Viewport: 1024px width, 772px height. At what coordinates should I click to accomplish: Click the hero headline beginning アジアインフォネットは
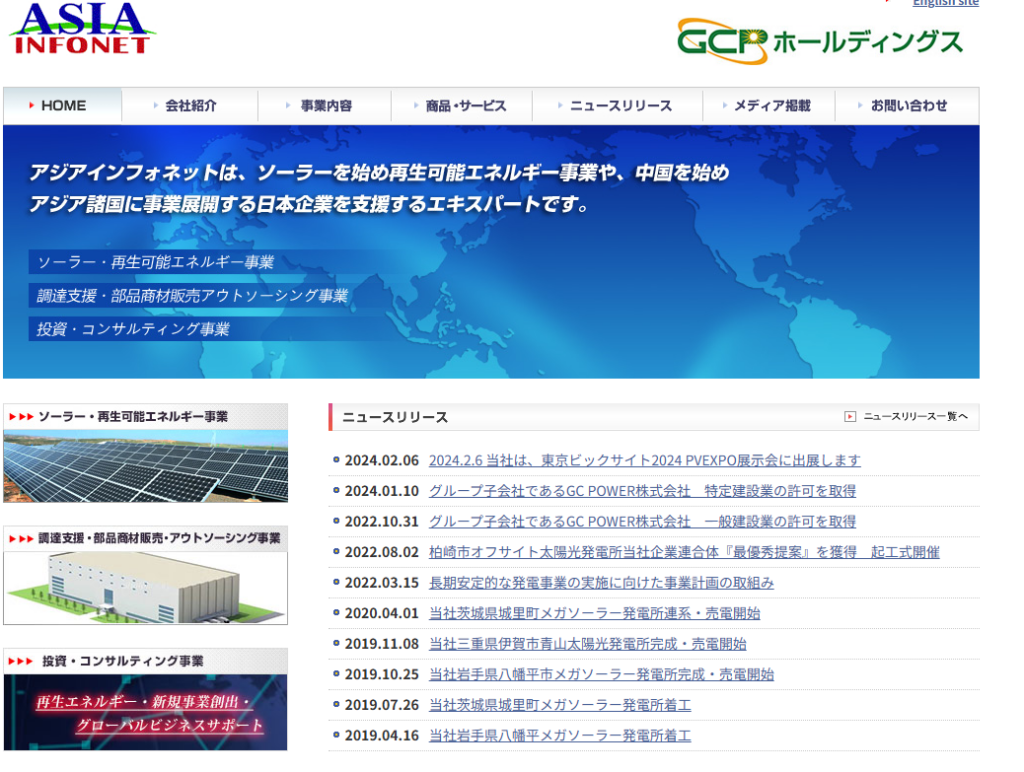pos(379,188)
